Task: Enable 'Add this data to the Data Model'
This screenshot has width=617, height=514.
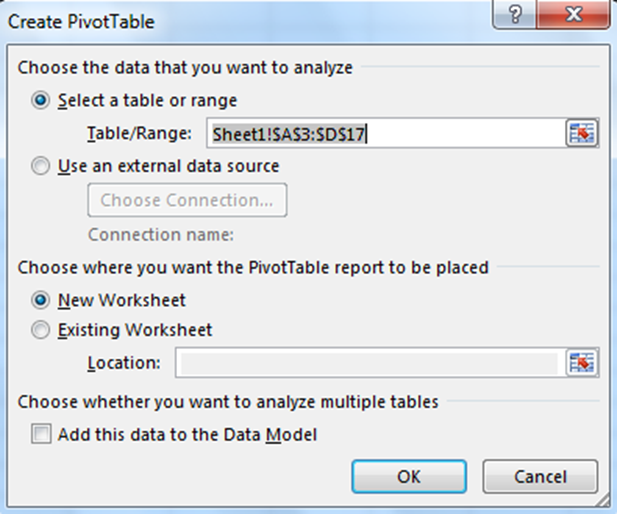Action: pyautogui.click(x=41, y=434)
